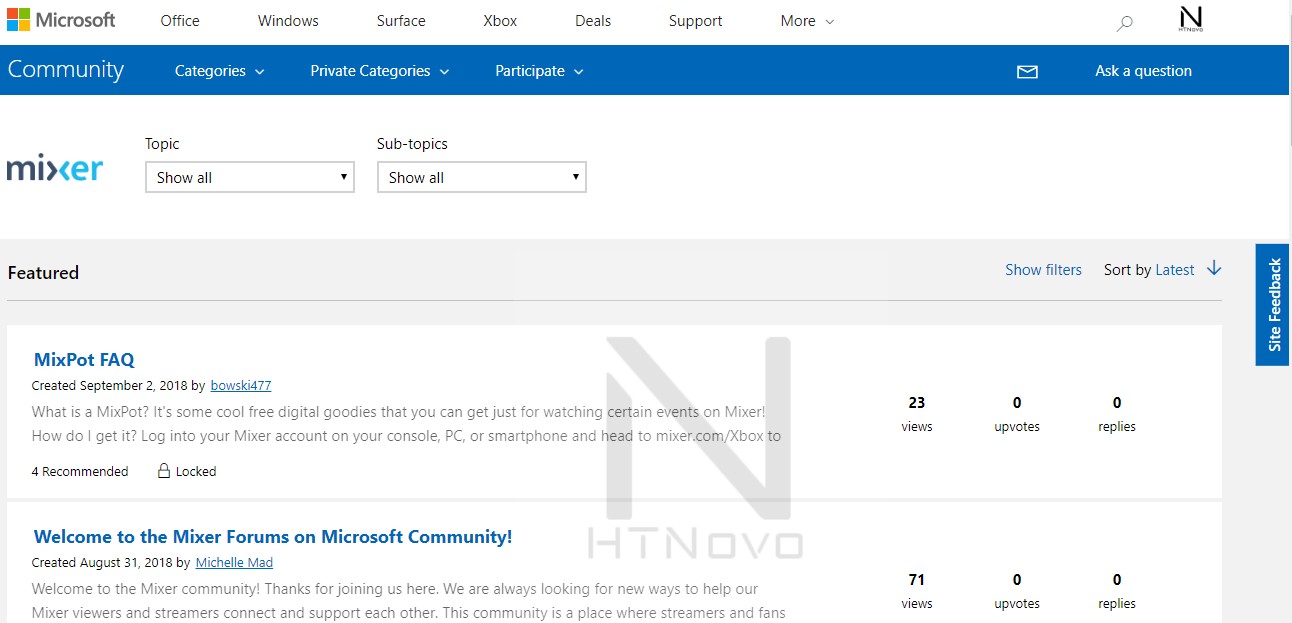Open the MixPot FAQ thread
Viewport: 1292px width, 623px height.
[x=84, y=359]
